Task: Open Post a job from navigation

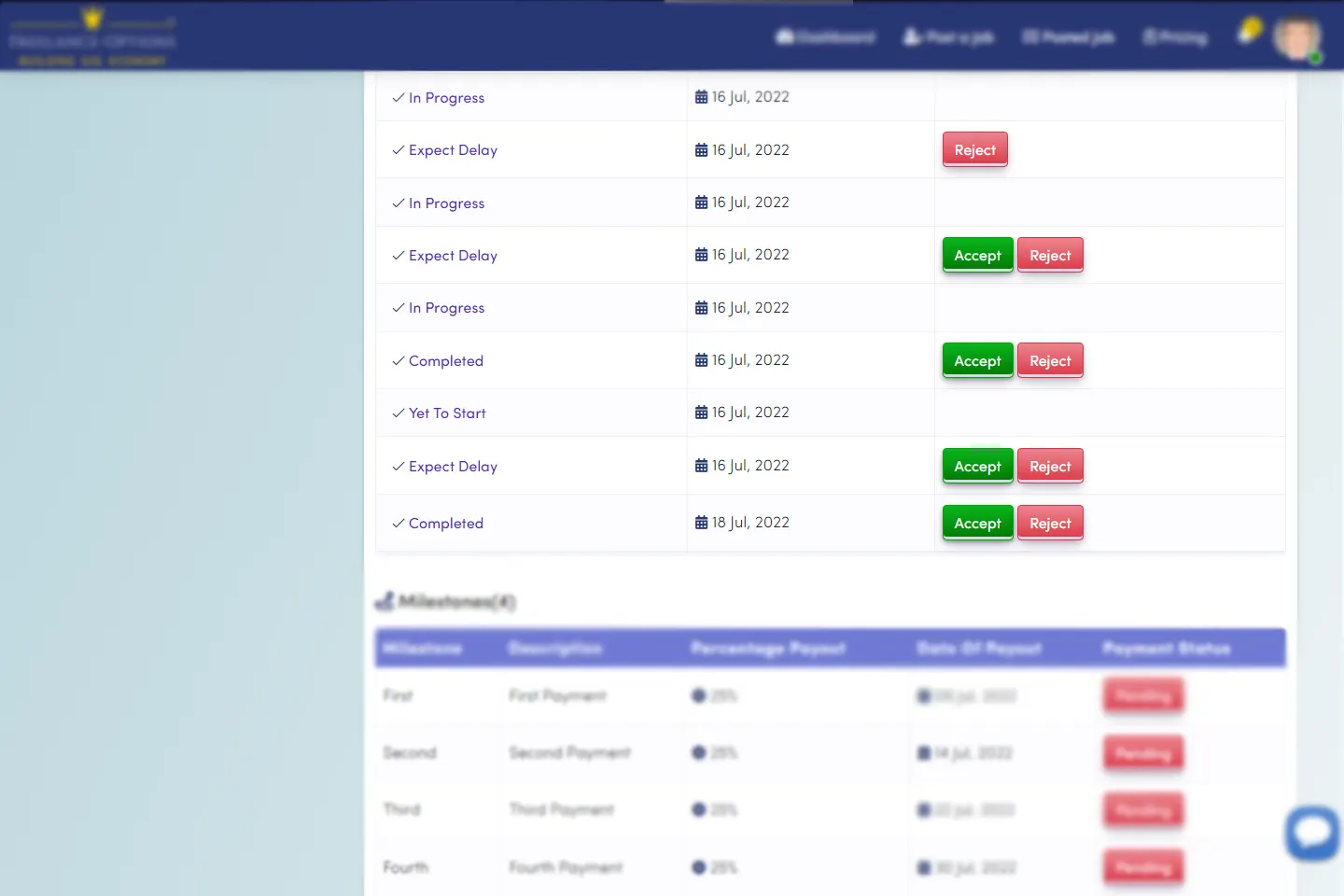Action: tap(947, 37)
